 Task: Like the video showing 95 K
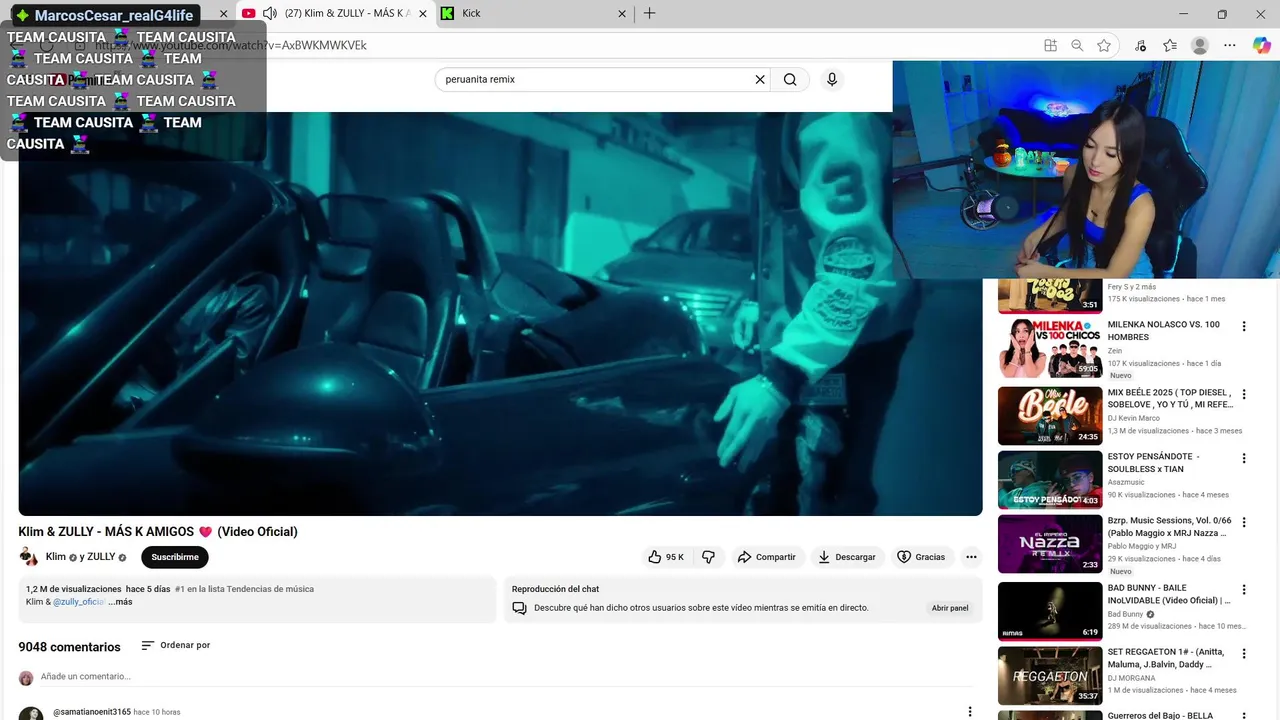click(x=666, y=557)
